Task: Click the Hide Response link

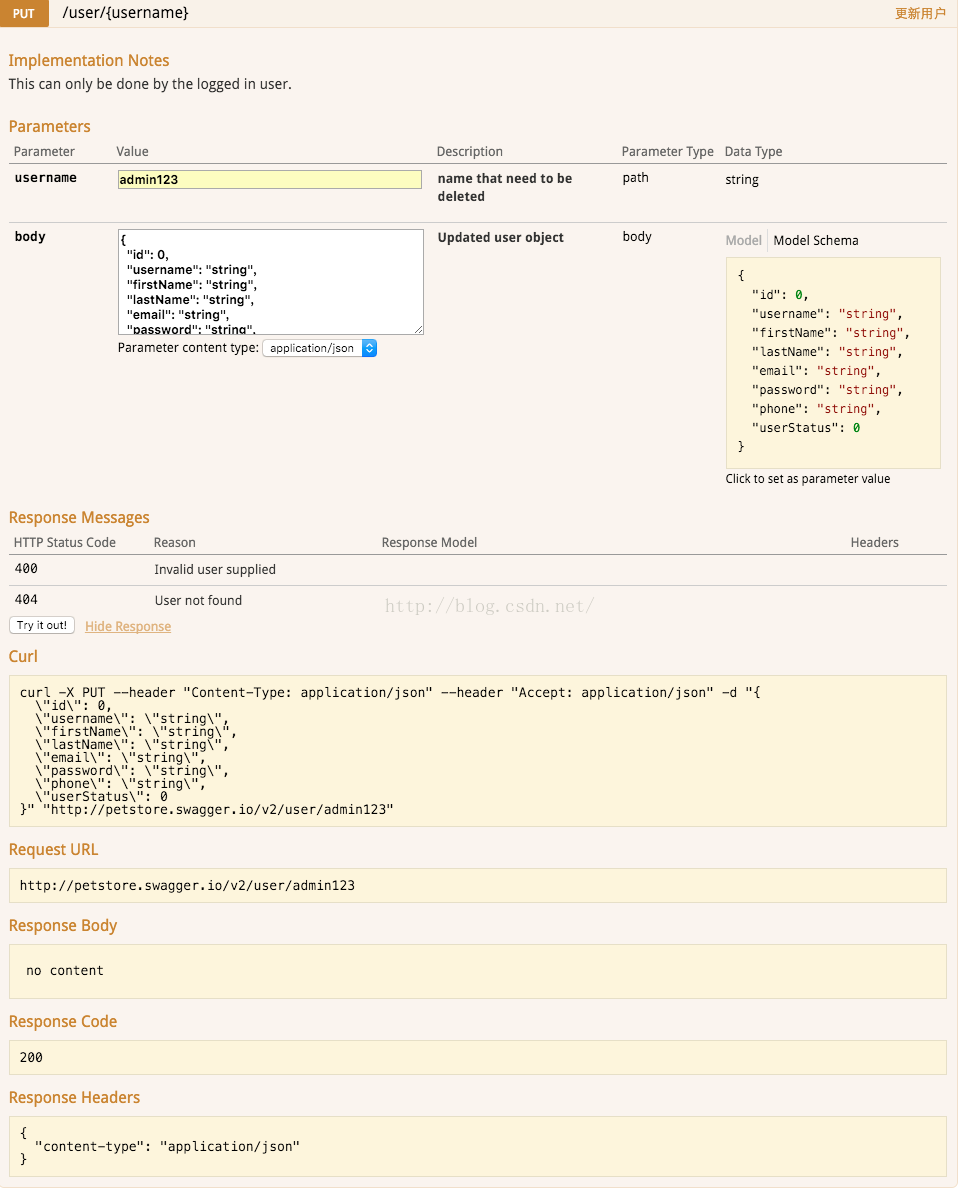Action: point(128,626)
